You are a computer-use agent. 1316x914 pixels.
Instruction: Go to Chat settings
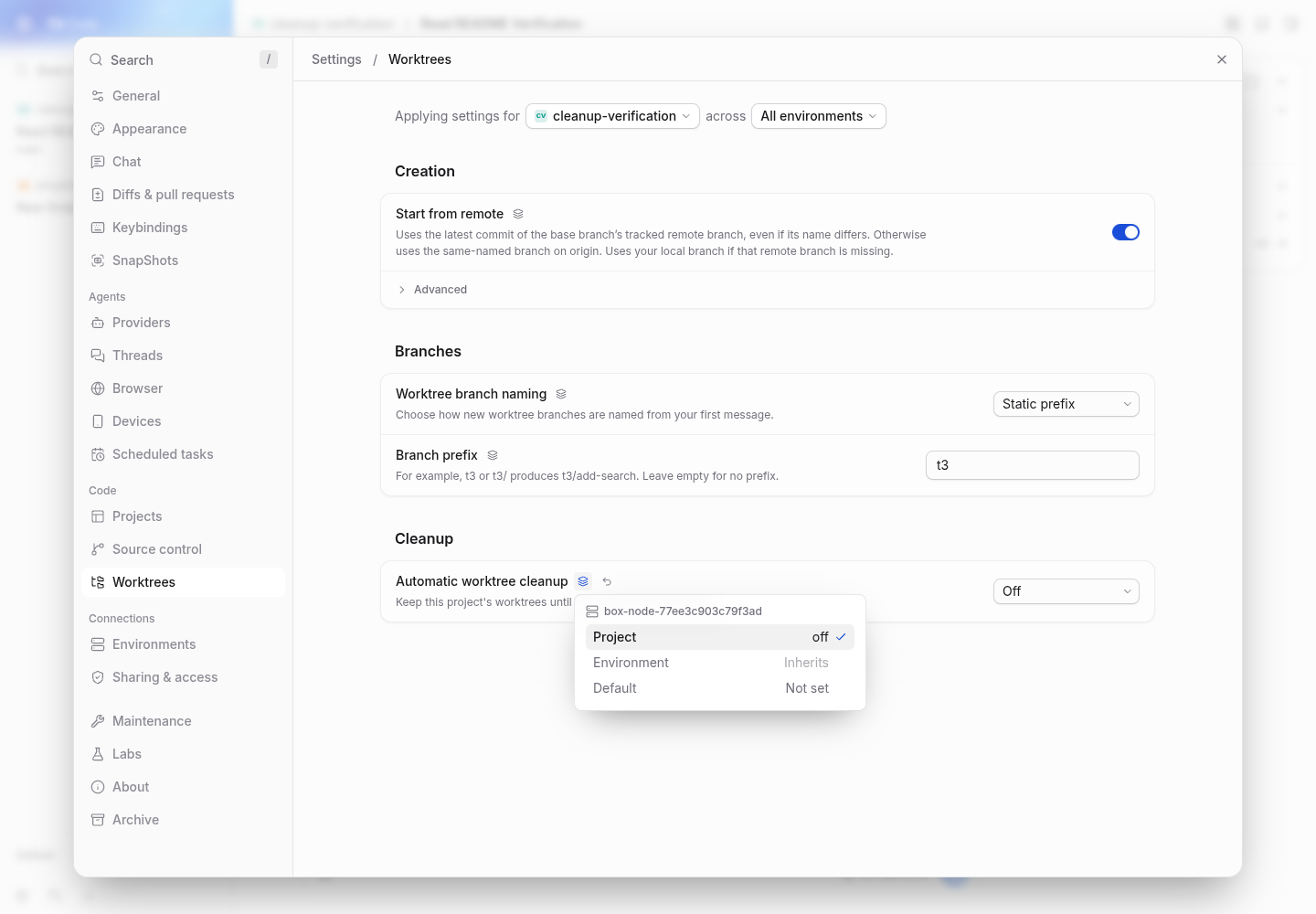click(x=183, y=162)
